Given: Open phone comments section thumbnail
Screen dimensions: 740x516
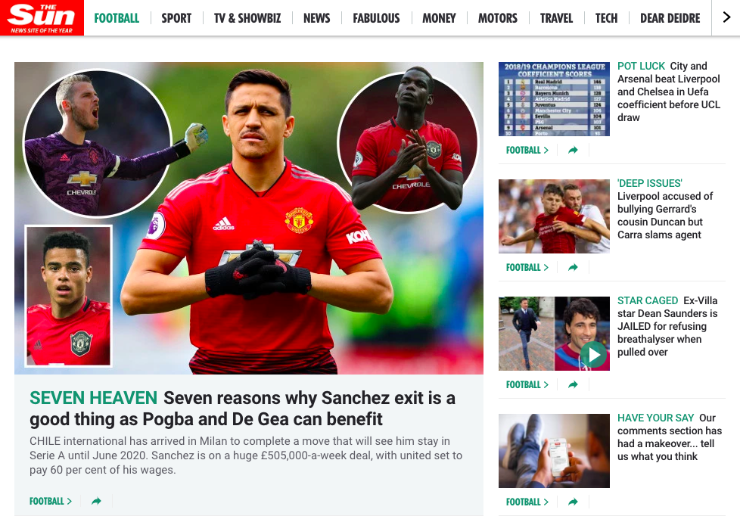Looking at the screenshot, I should click(554, 451).
